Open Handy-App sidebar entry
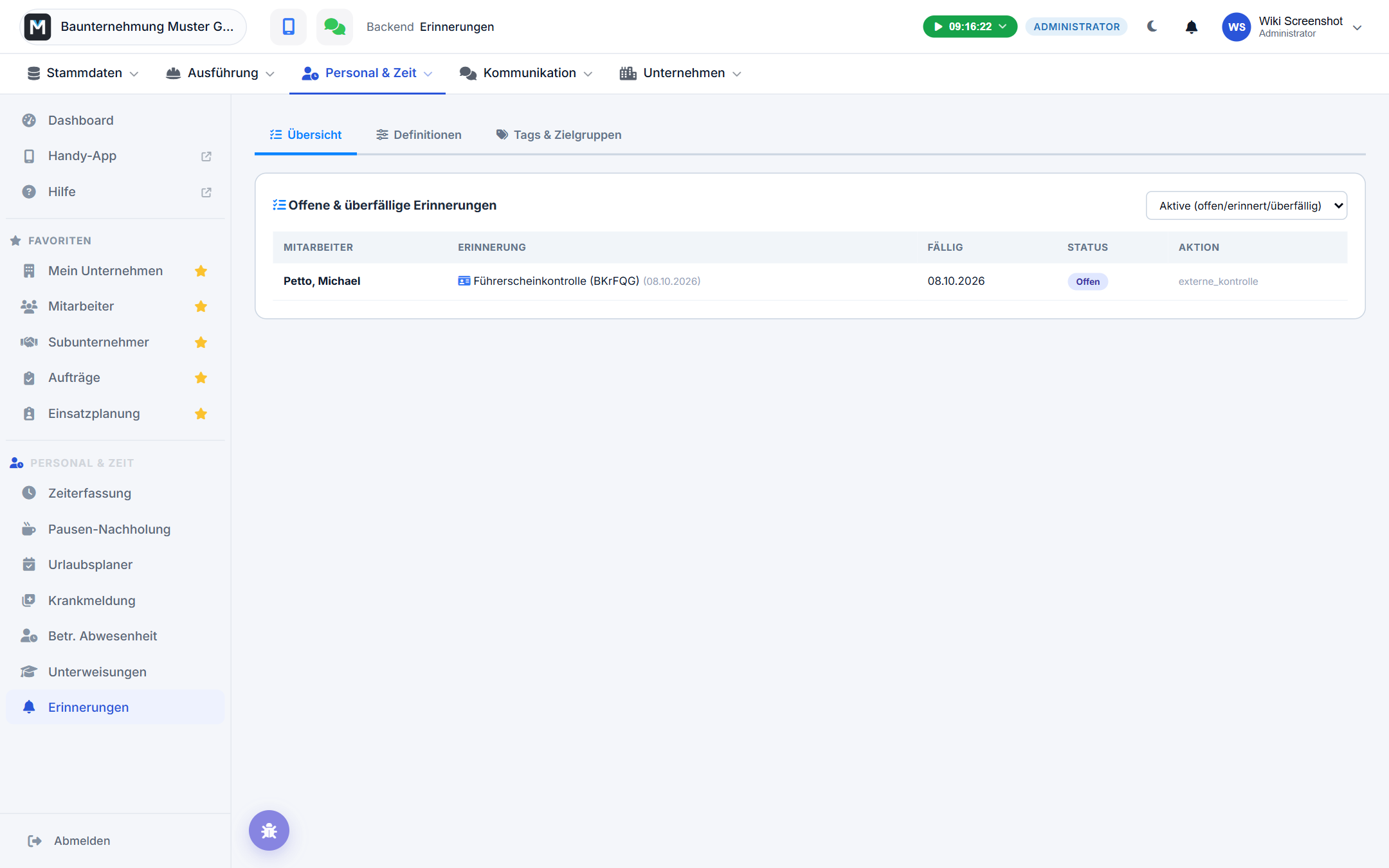The width and height of the screenshot is (1389, 868). [116, 156]
